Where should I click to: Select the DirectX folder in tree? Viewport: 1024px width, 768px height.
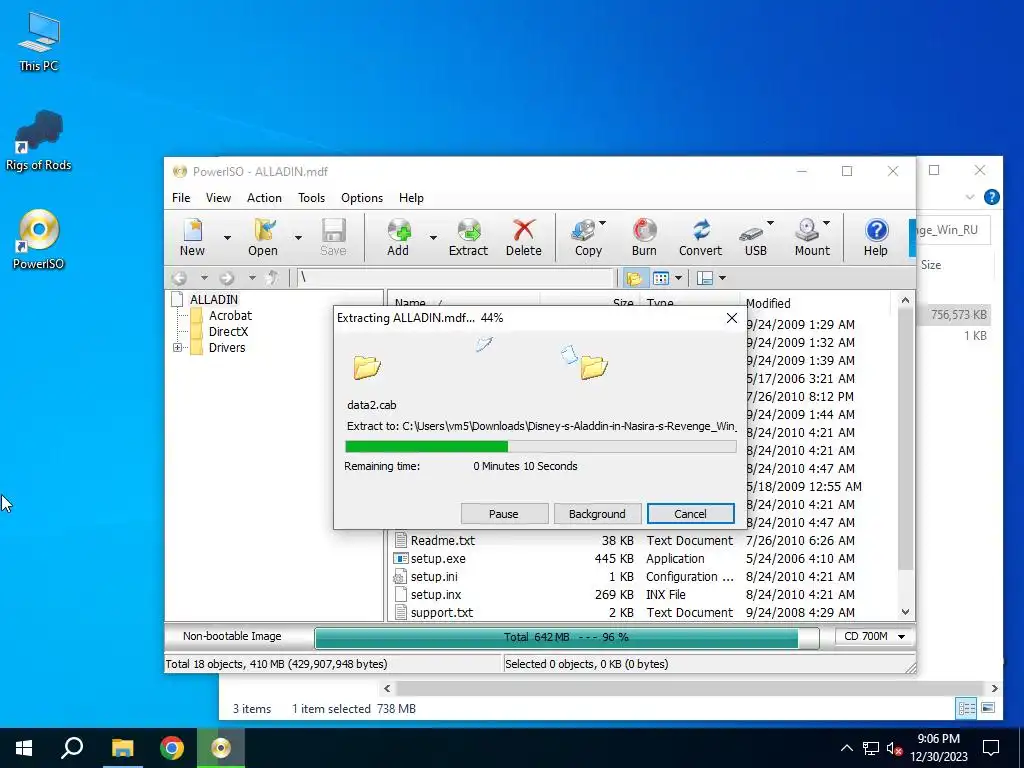tap(228, 331)
